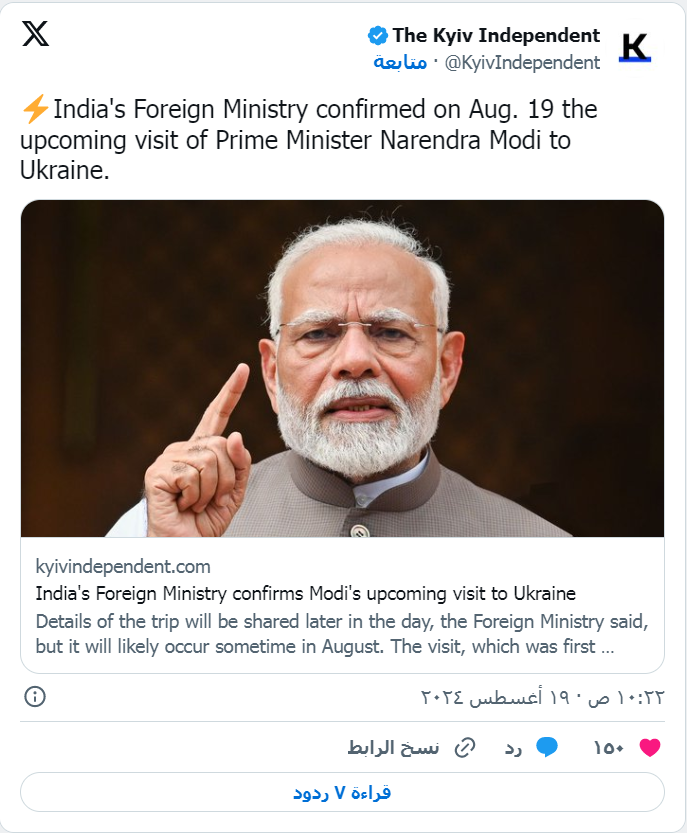Click the copy link chain icon
This screenshot has width=687, height=833.
pyautogui.click(x=464, y=747)
